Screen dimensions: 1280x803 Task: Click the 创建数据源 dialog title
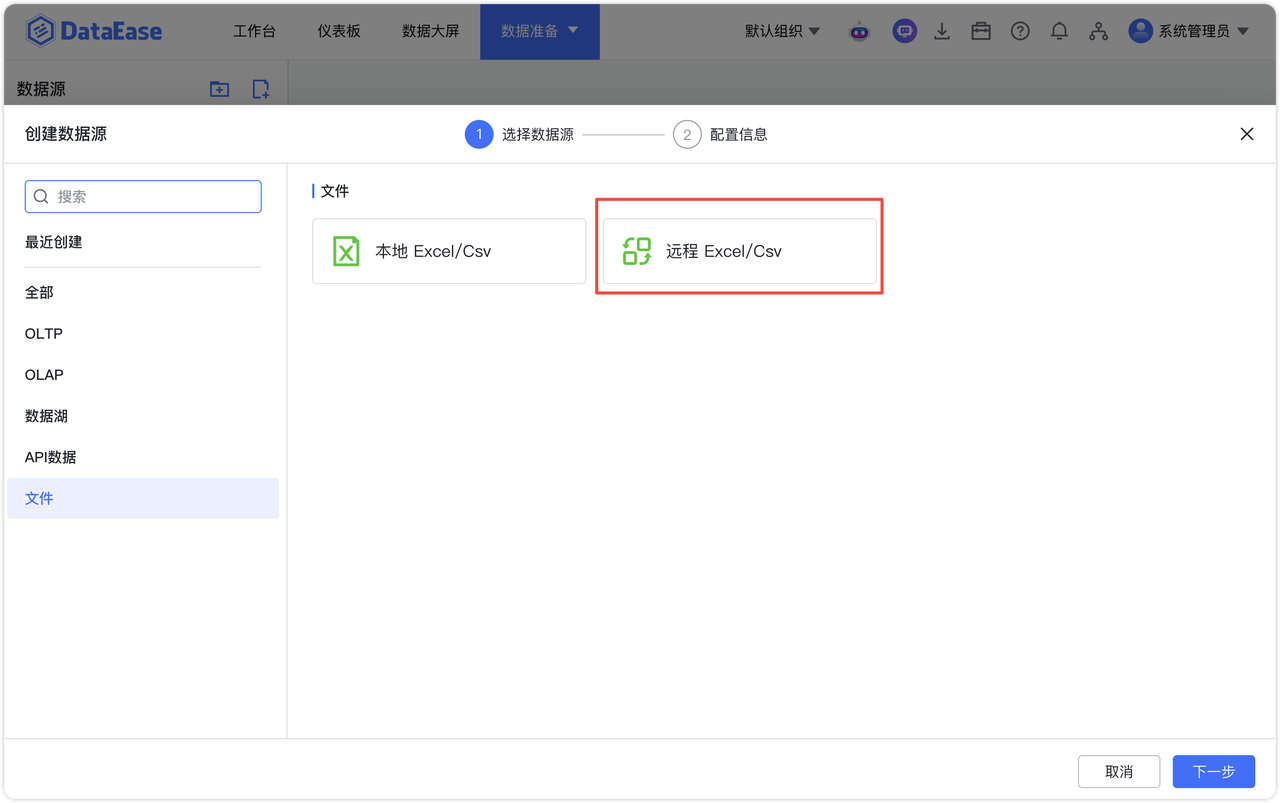click(x=66, y=134)
